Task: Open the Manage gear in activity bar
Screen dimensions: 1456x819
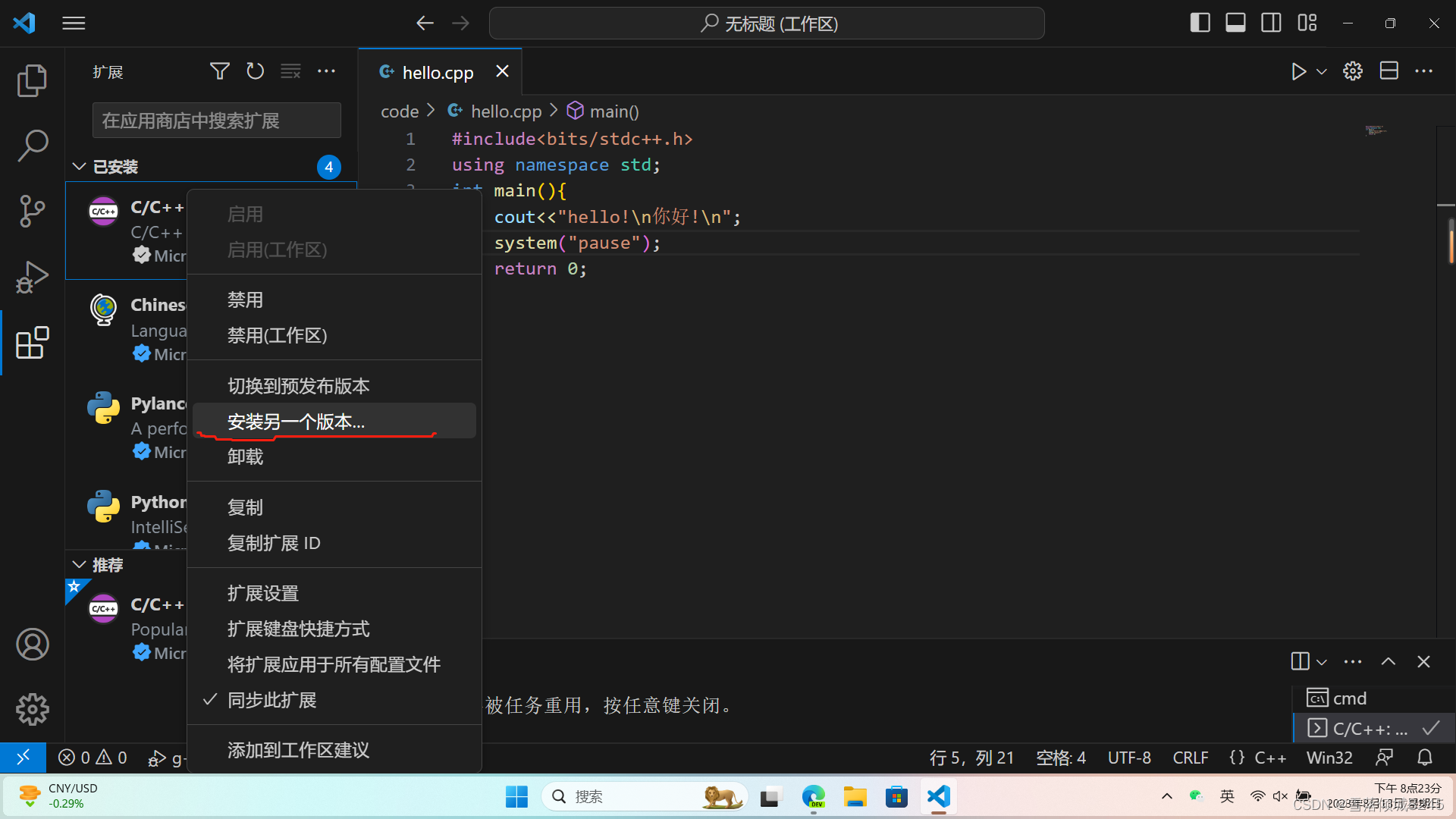Action: 32,709
